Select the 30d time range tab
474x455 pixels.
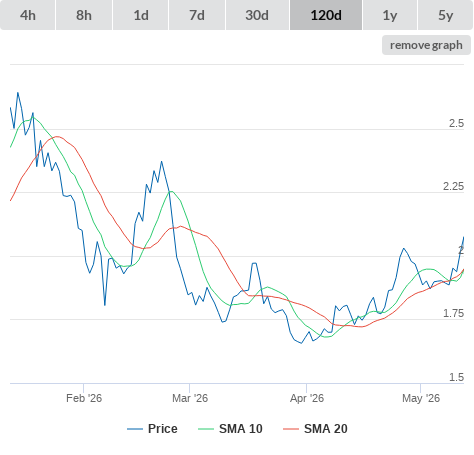pyautogui.click(x=257, y=15)
